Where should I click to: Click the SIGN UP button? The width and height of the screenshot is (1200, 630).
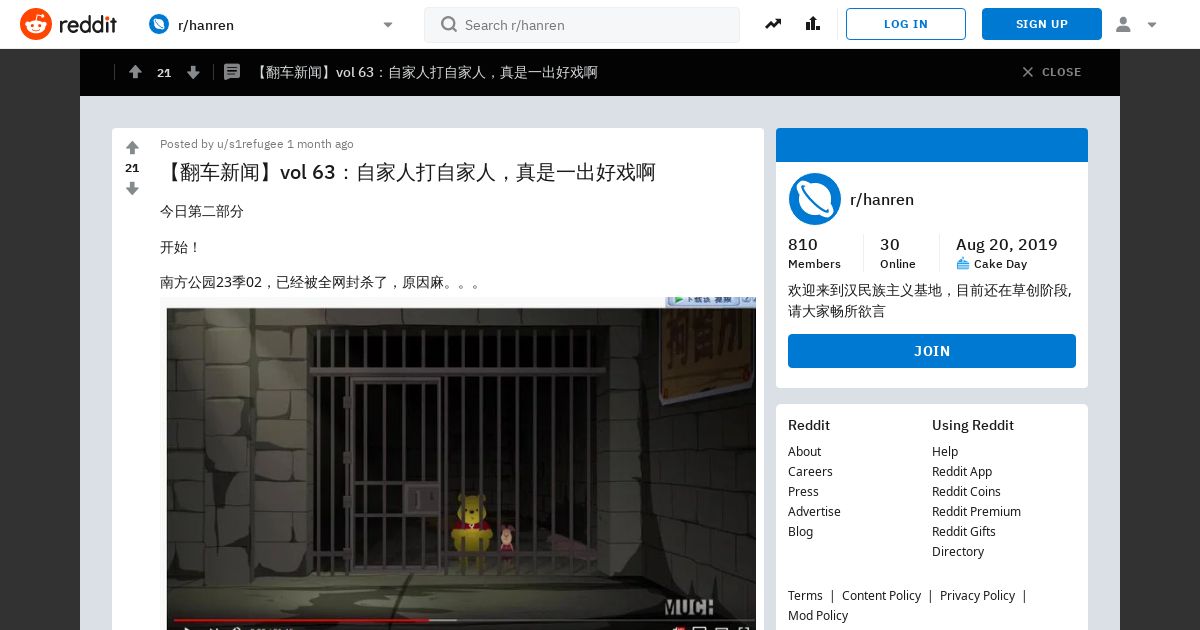point(1042,24)
